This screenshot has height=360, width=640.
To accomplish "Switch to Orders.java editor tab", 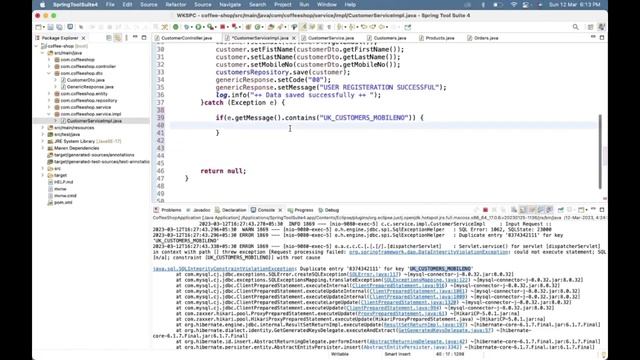I will (x=486, y=38).
